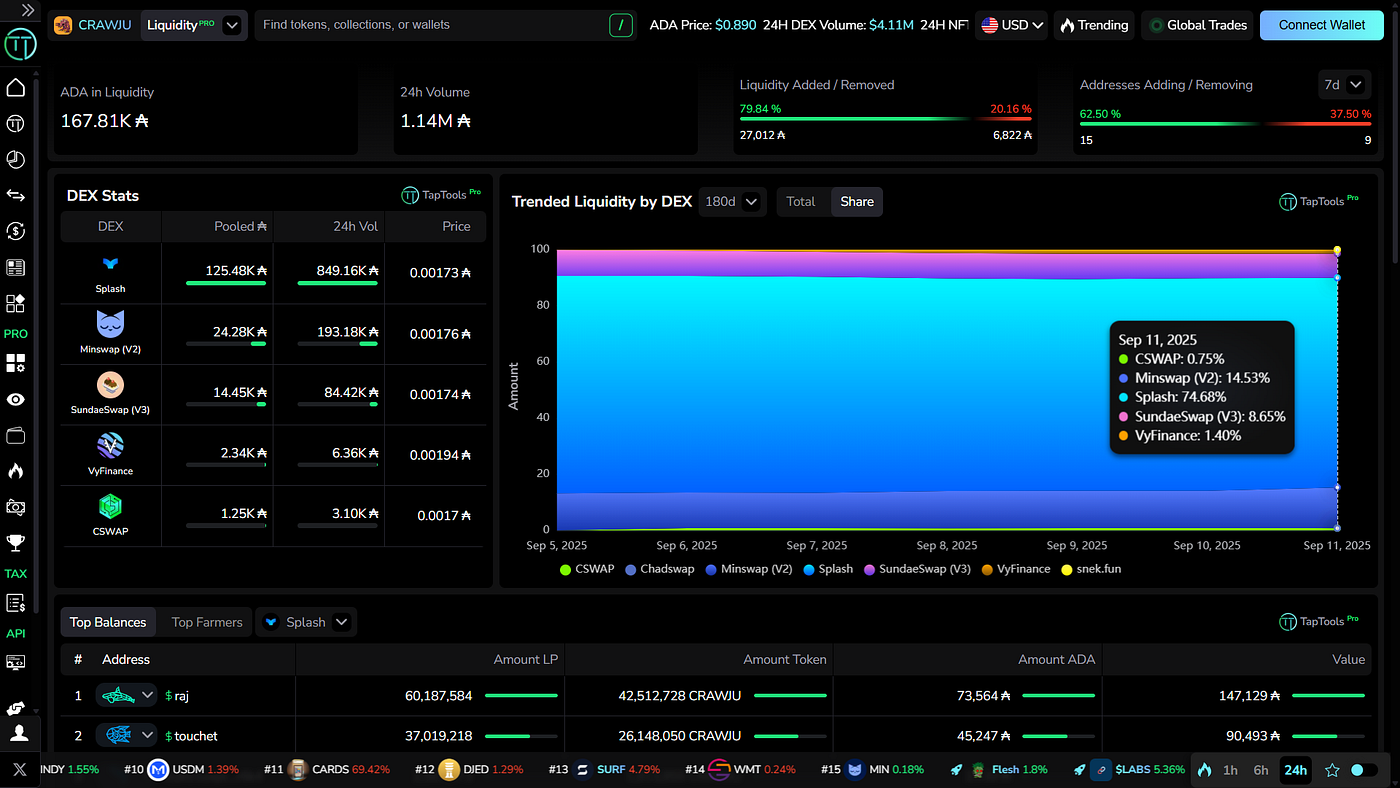
Task: Click the slash shortcut search button
Action: click(621, 25)
